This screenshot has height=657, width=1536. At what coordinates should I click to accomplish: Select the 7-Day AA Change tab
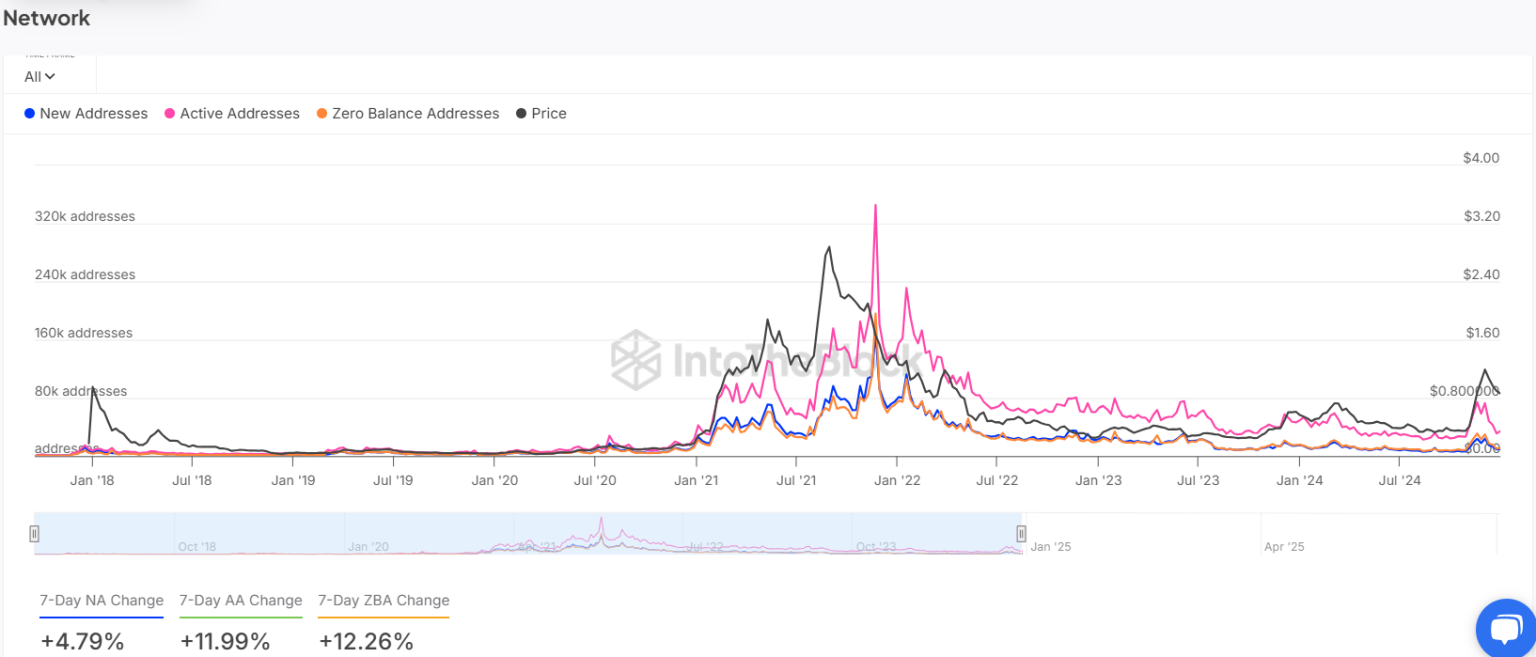[x=240, y=601]
